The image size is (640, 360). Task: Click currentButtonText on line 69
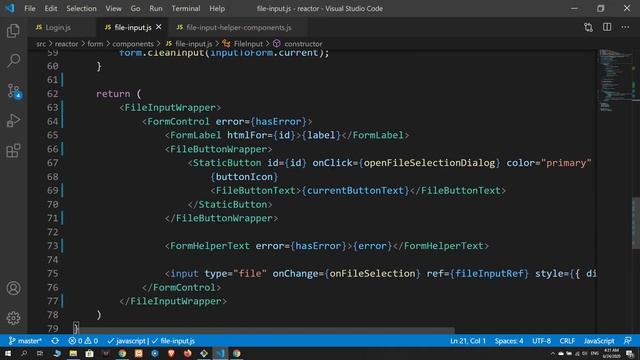click(355, 191)
